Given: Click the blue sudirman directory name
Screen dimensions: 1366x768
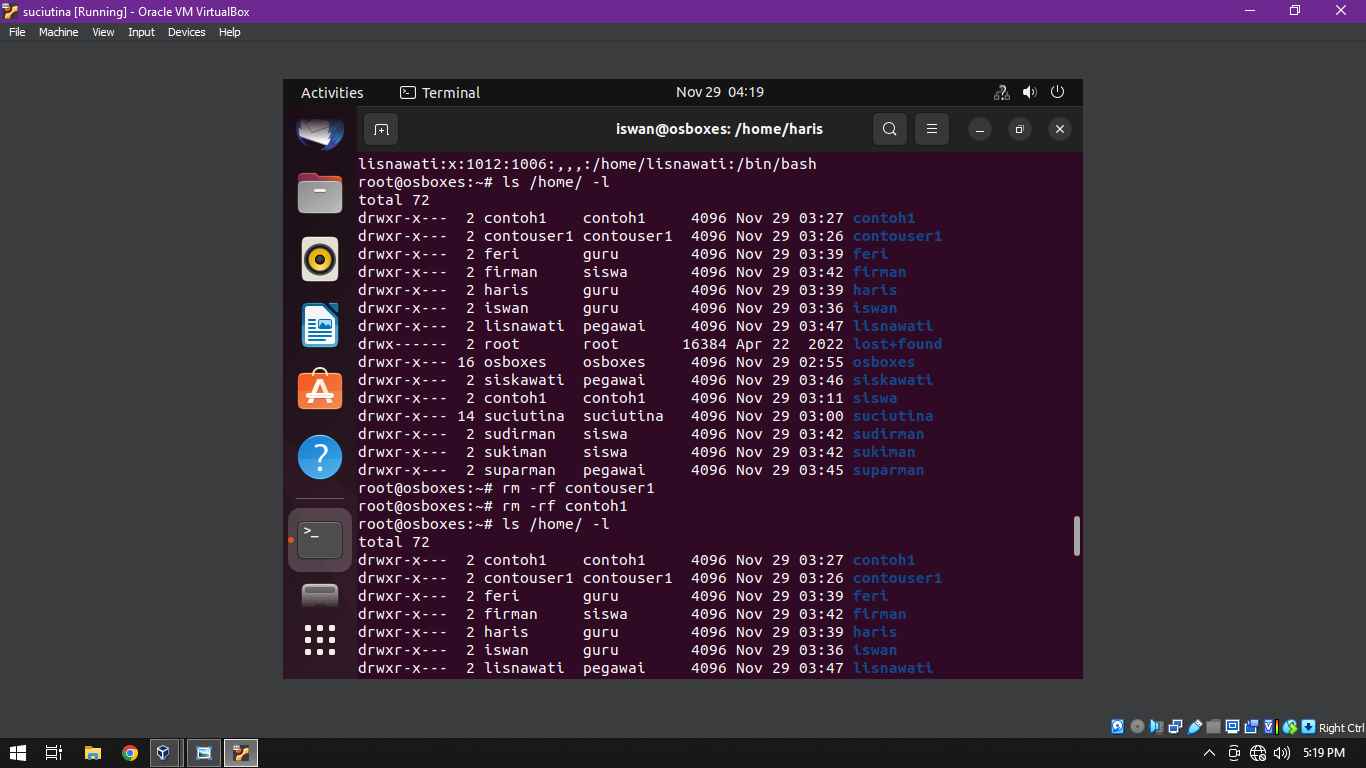Looking at the screenshot, I should tap(888, 434).
